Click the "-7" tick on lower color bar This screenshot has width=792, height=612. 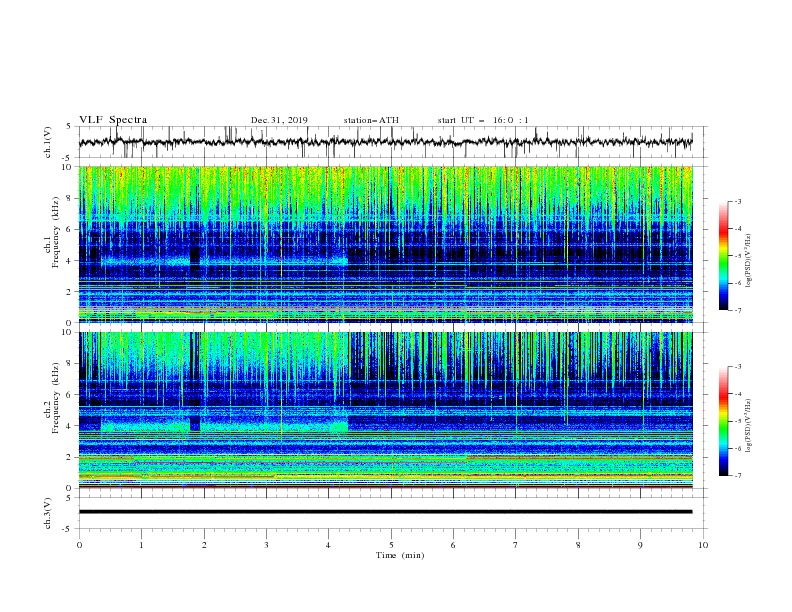coord(738,476)
